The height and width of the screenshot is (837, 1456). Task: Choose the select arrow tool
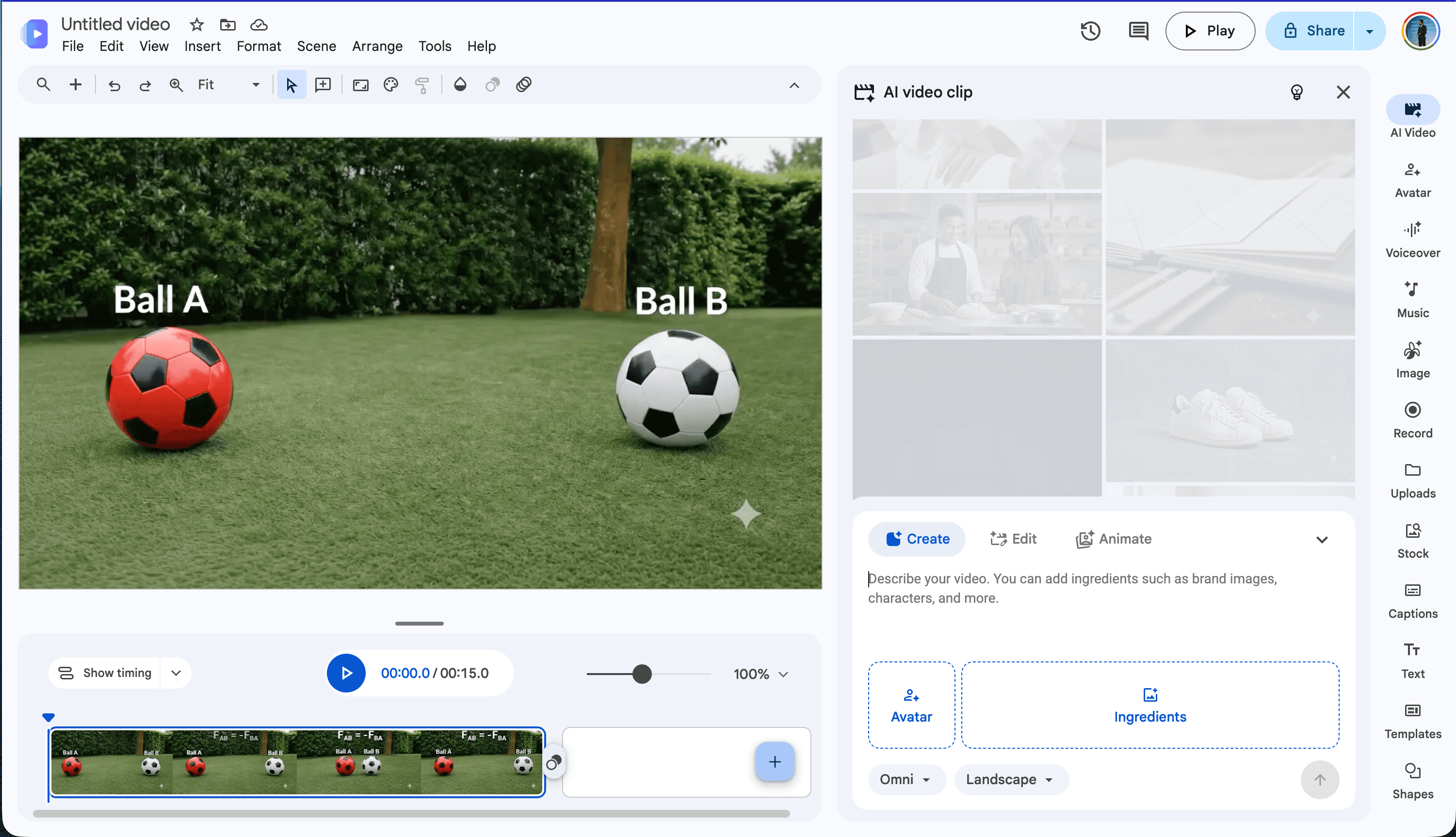coord(291,85)
